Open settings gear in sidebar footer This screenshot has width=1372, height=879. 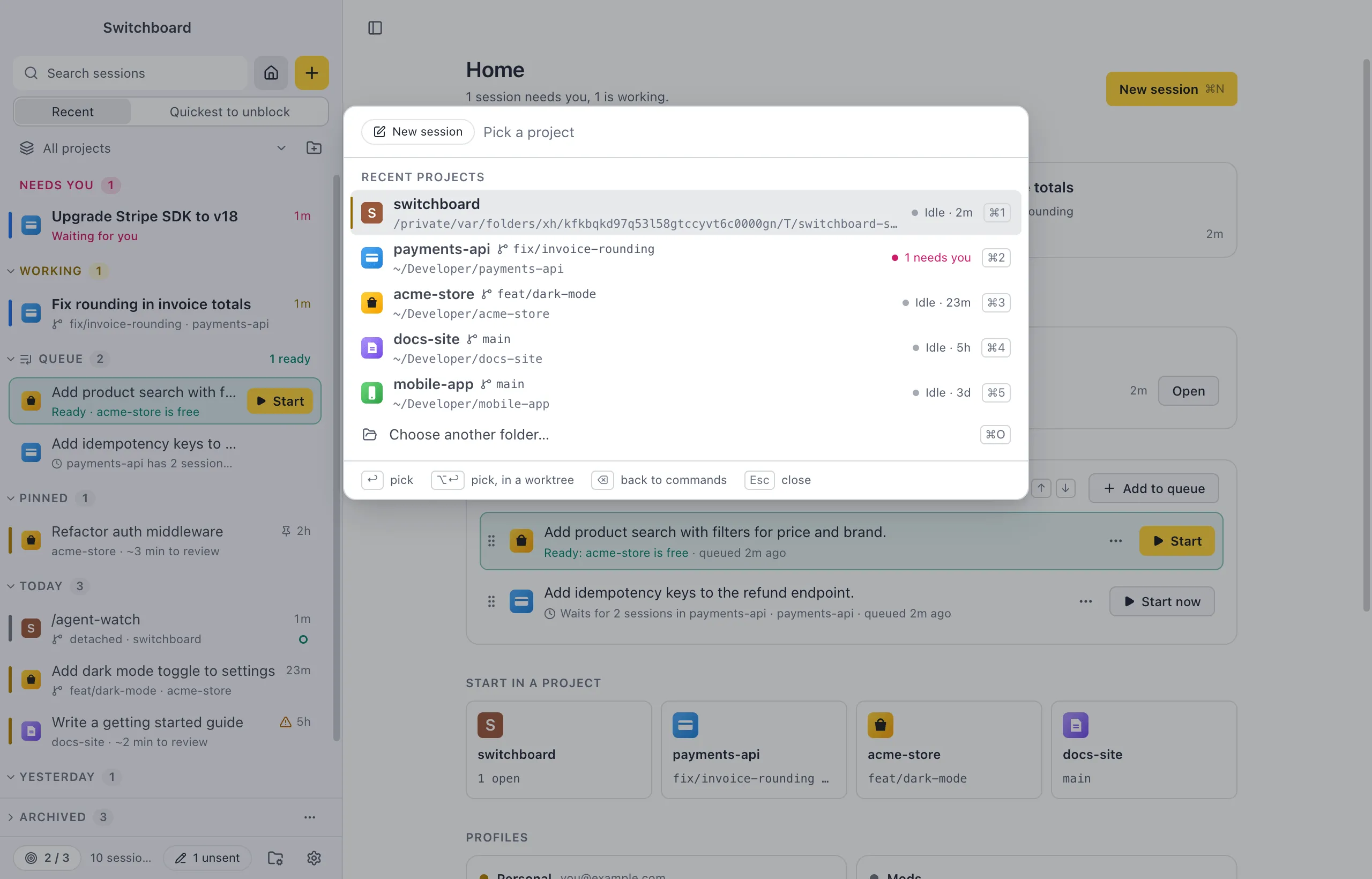tap(314, 858)
